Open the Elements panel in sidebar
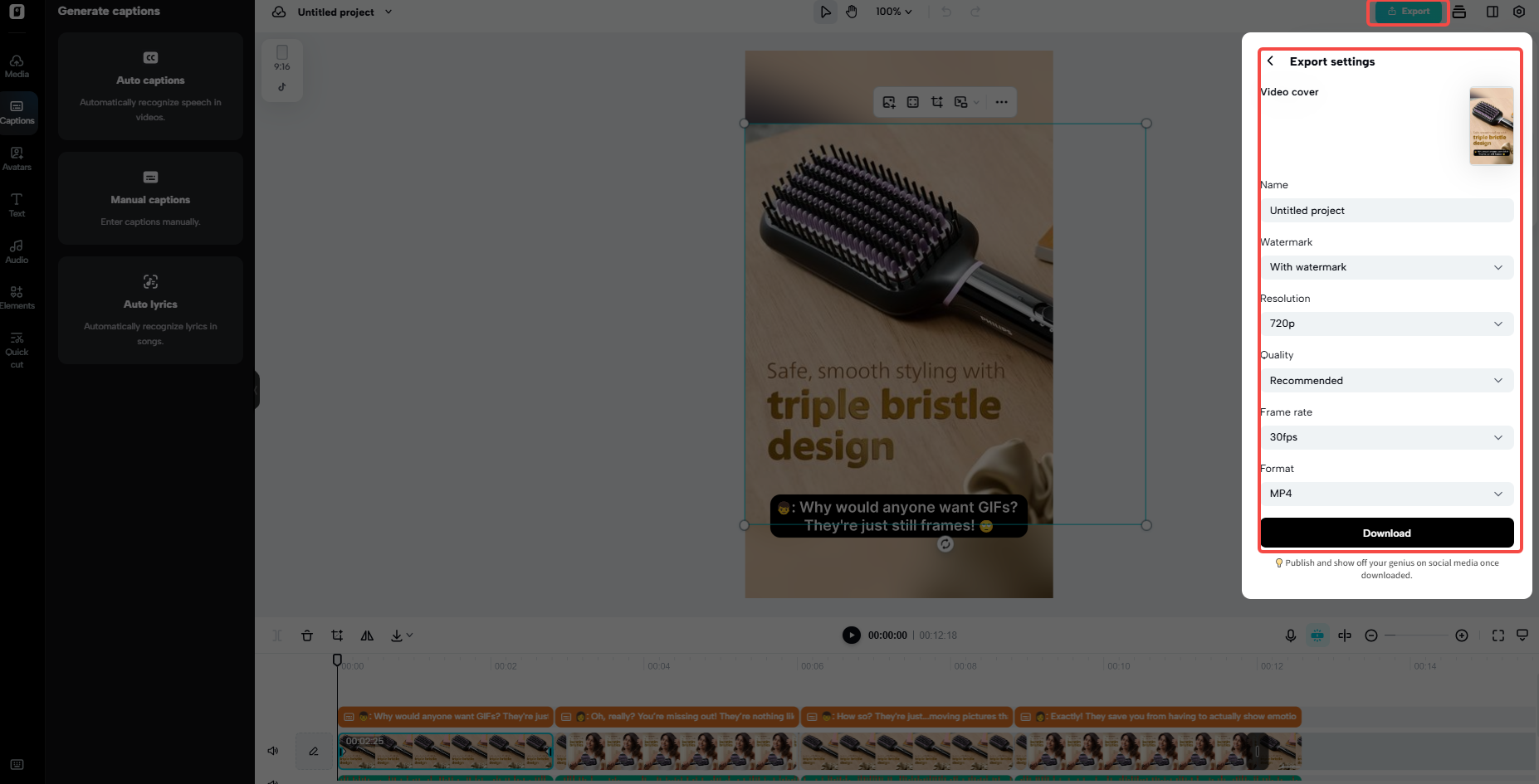Image resolution: width=1539 pixels, height=784 pixels. [x=17, y=299]
